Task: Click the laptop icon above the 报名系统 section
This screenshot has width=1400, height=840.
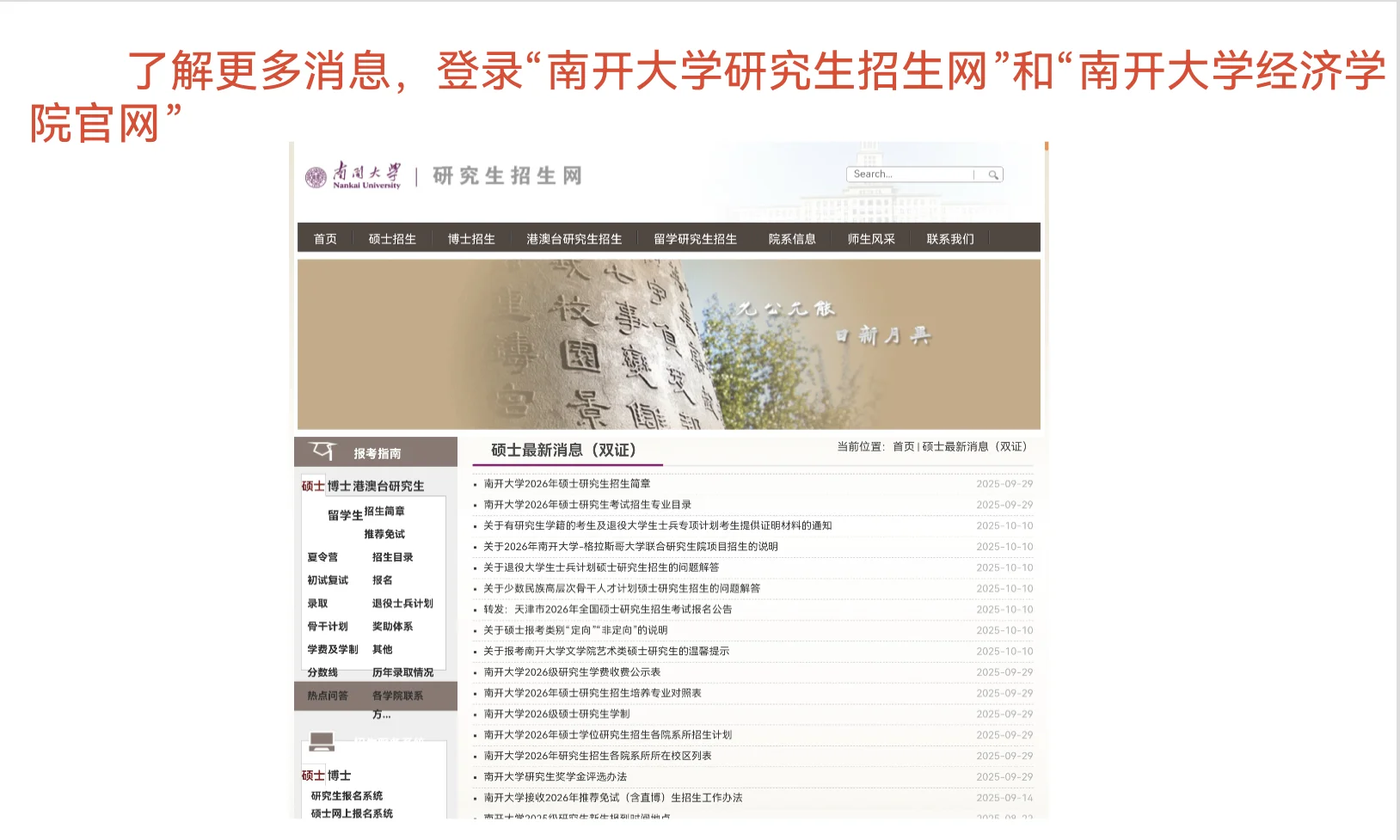Action: 322,741
